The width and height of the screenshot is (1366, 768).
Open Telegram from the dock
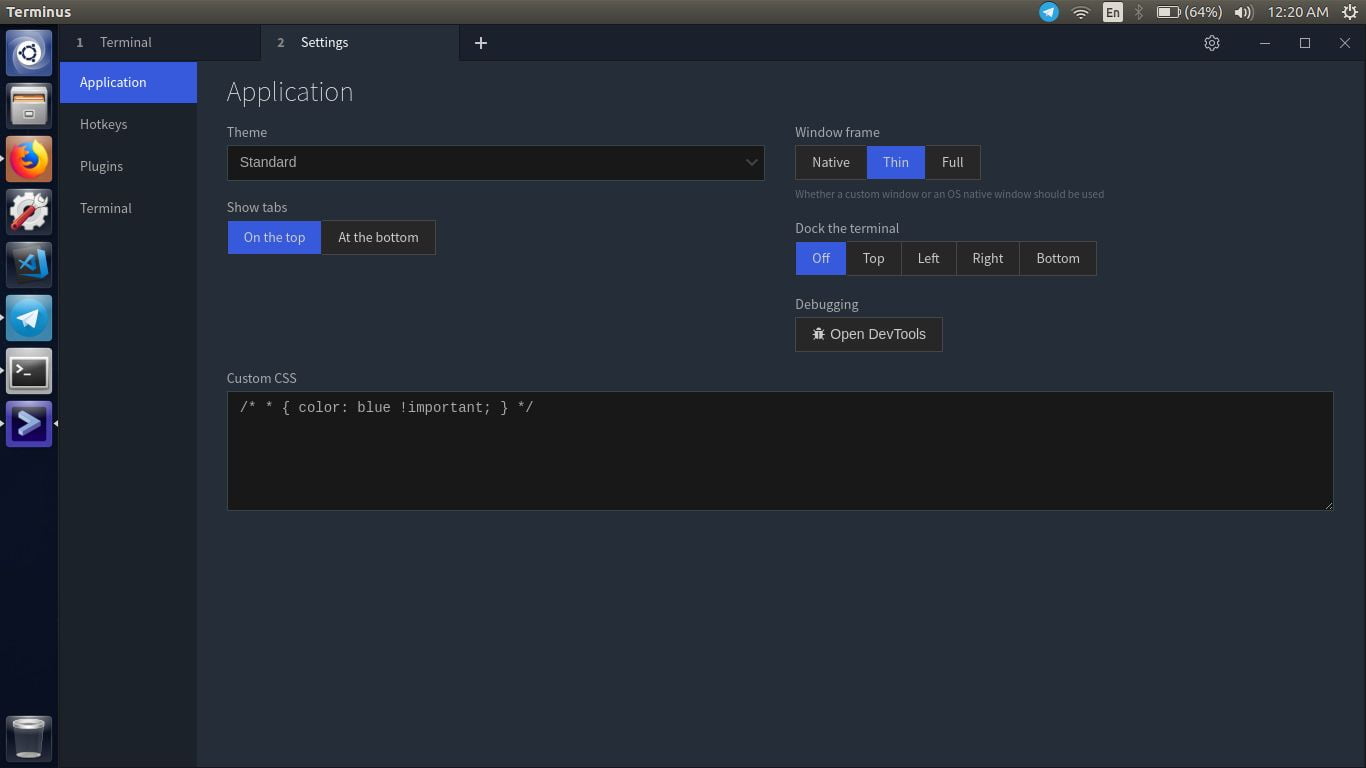pyautogui.click(x=29, y=318)
